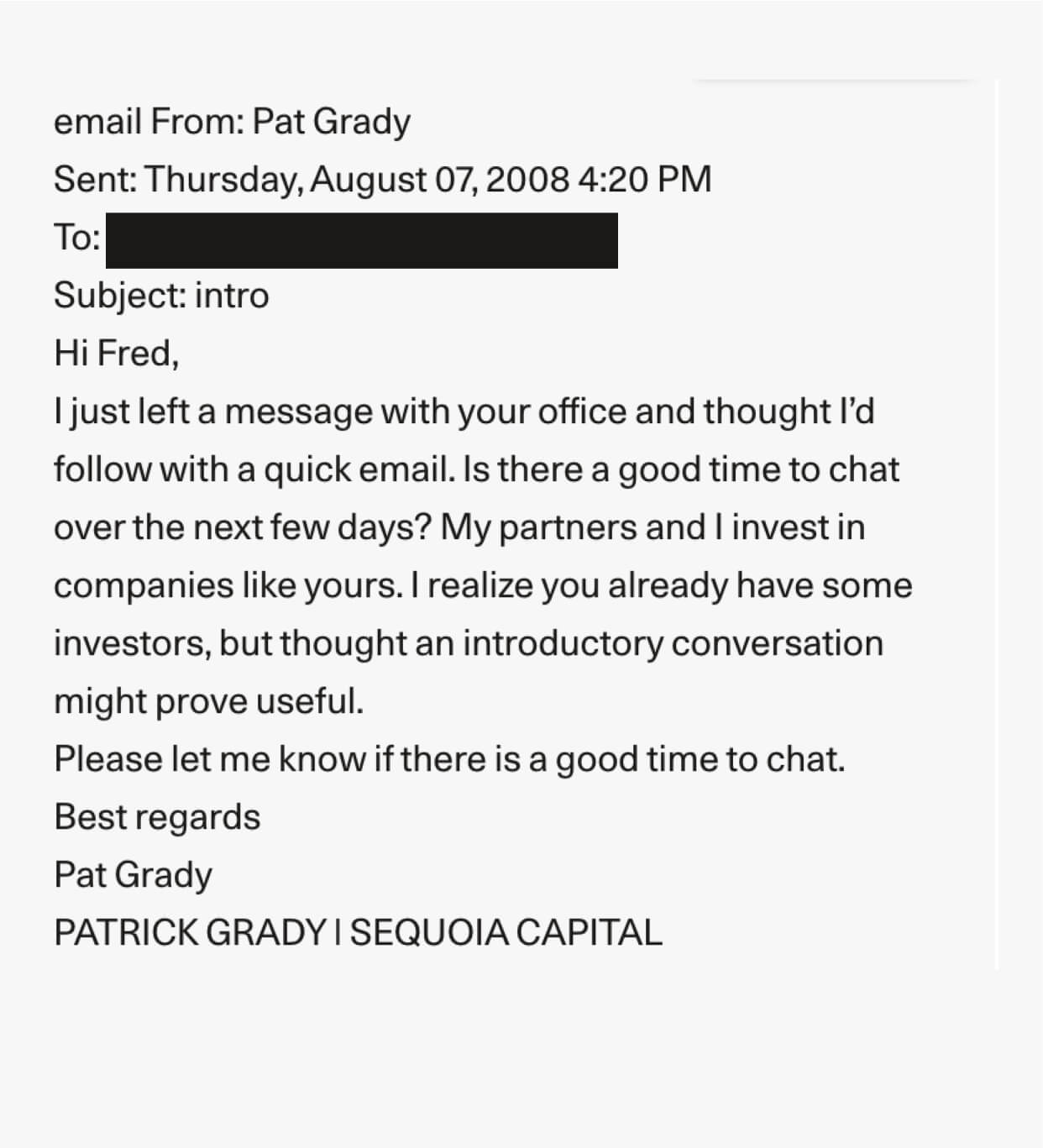This screenshot has width=1043, height=1148.
Task: Click the phrase "might prove useful."
Action: pos(209,701)
